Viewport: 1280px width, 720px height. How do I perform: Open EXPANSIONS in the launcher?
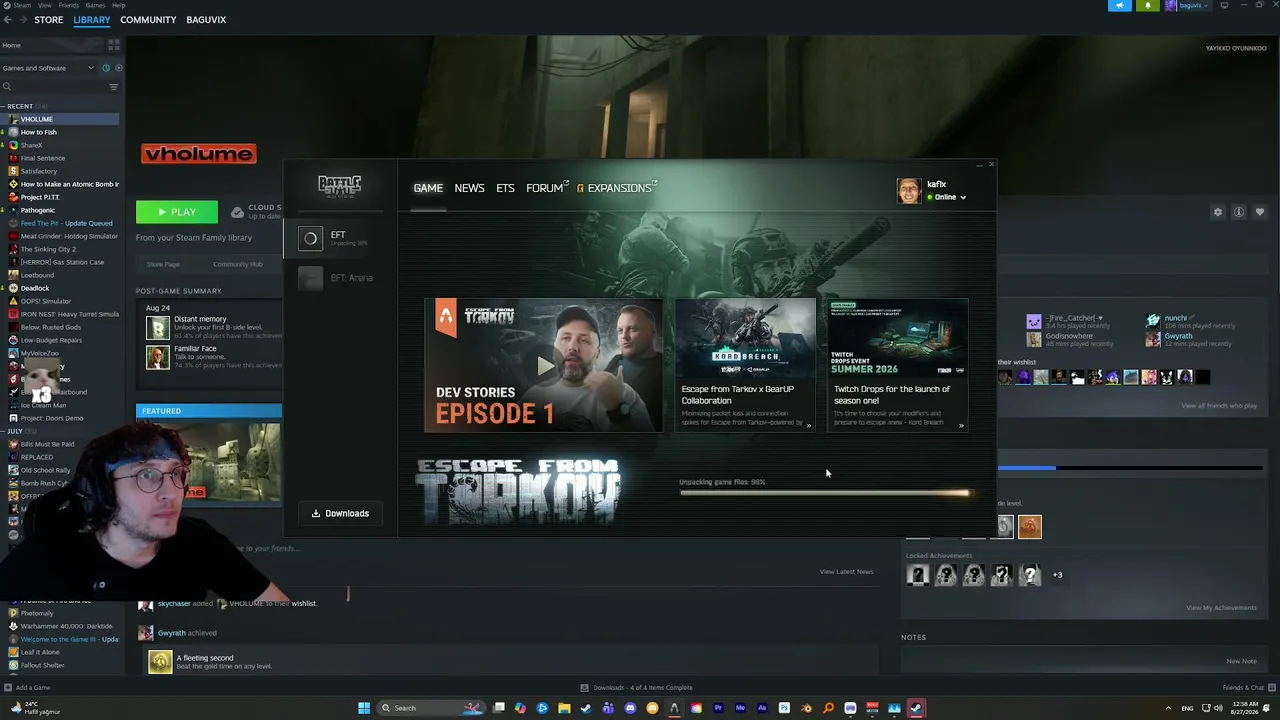pyautogui.click(x=618, y=188)
